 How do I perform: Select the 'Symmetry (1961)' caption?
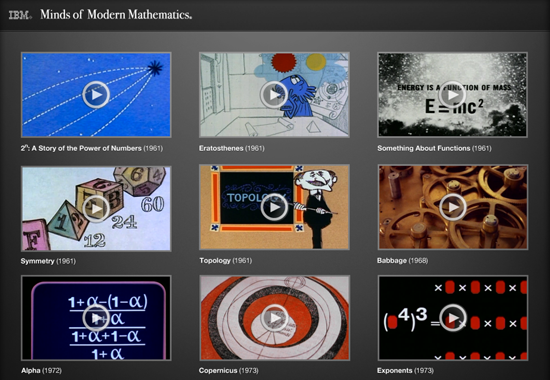[x=48, y=261]
